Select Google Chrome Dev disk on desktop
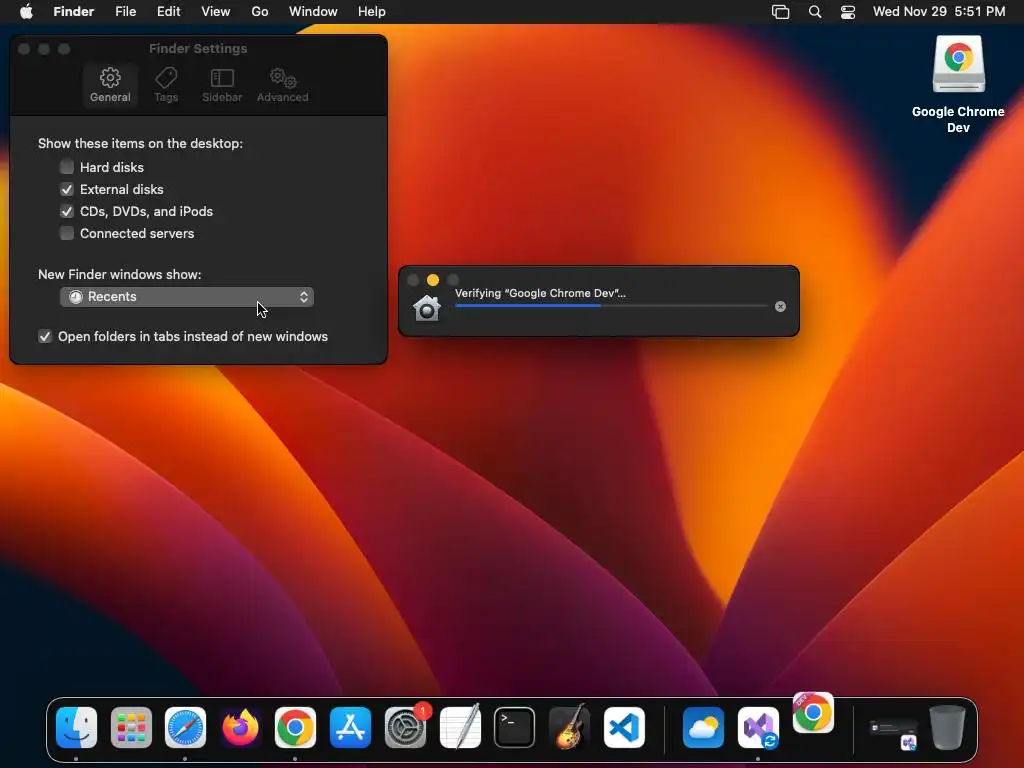The height and width of the screenshot is (768, 1024). coord(958,64)
